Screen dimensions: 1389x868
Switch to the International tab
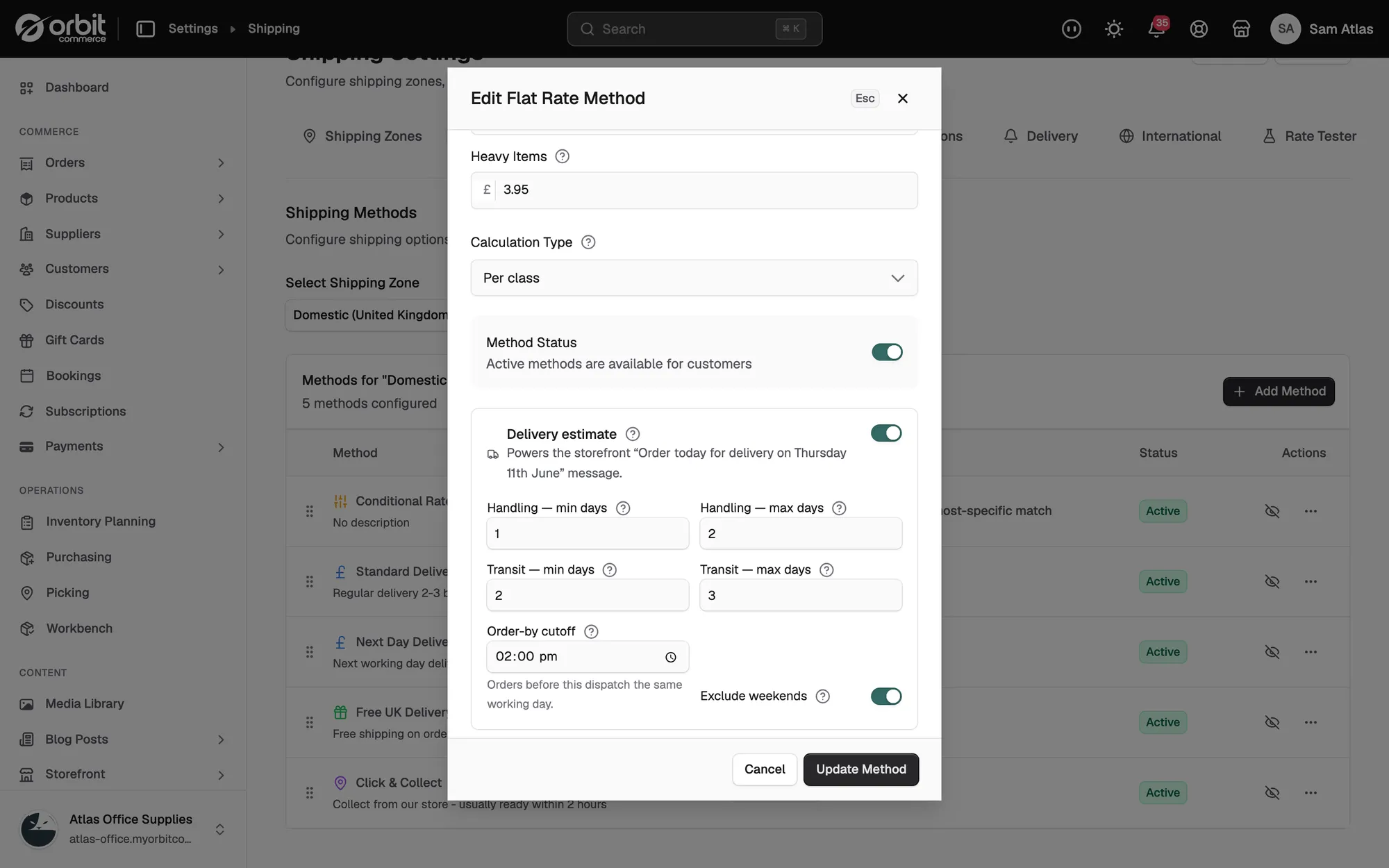[1170, 136]
